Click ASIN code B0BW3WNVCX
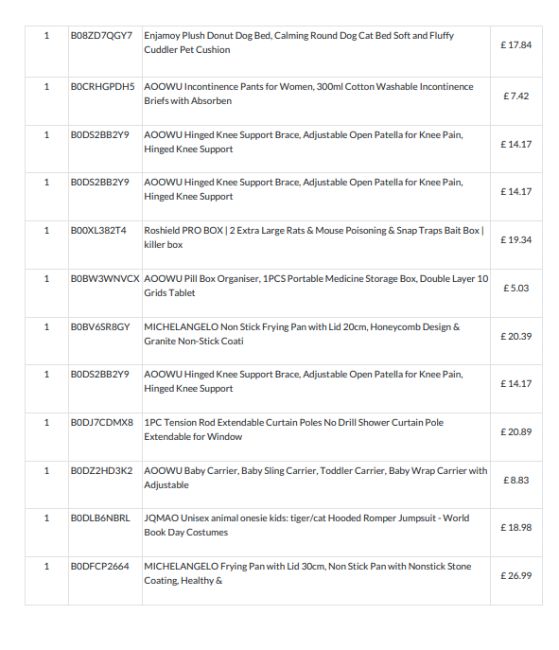The image size is (559, 650). click(x=105, y=279)
